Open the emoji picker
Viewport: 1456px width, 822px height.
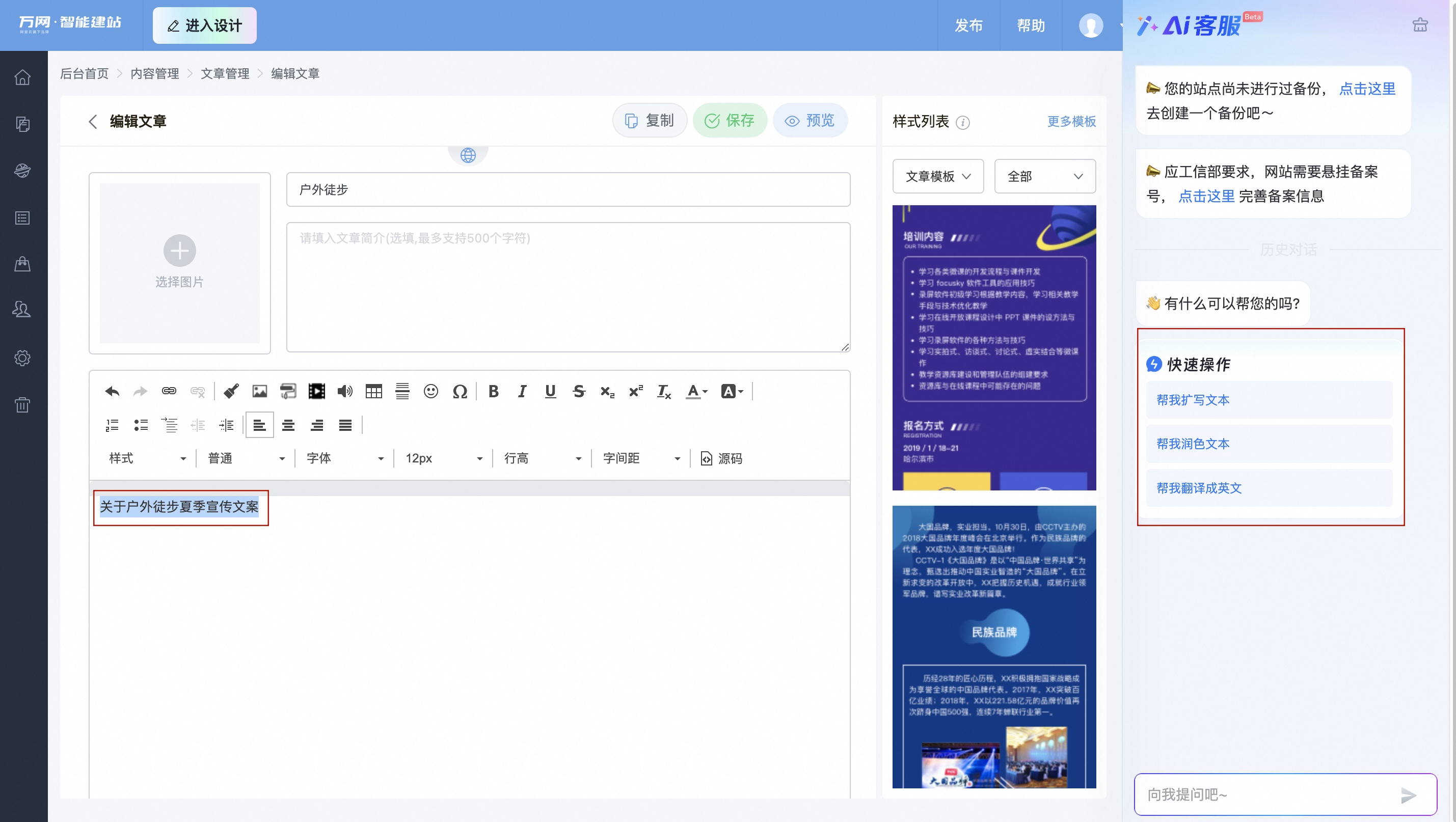point(430,391)
